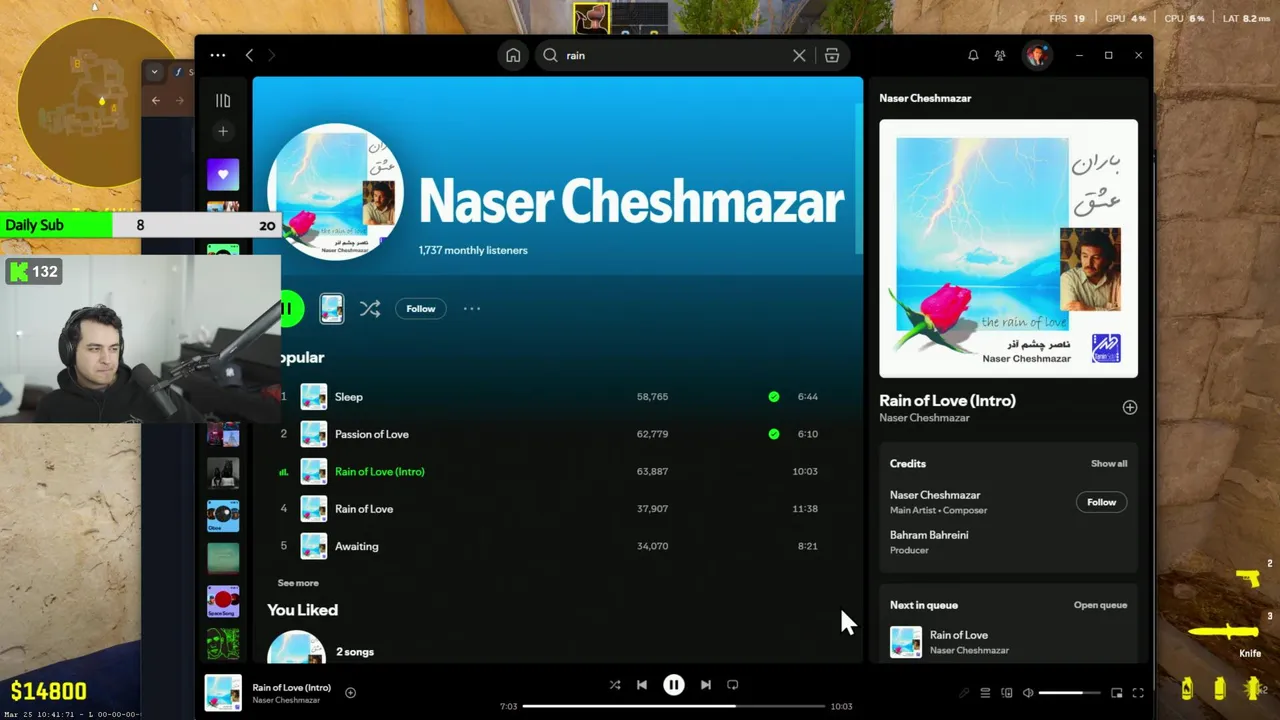Click the small album cover beside the shuffle icon
This screenshot has height=720, width=1280.
click(x=332, y=308)
